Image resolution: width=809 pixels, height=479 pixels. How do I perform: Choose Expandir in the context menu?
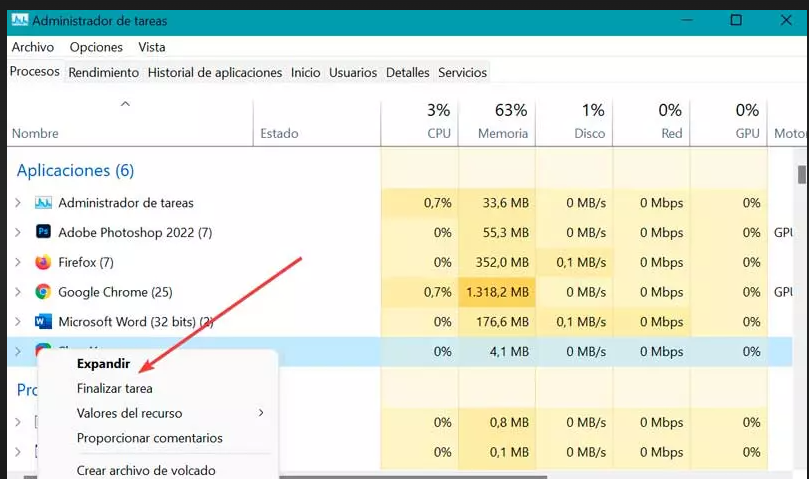[103, 364]
